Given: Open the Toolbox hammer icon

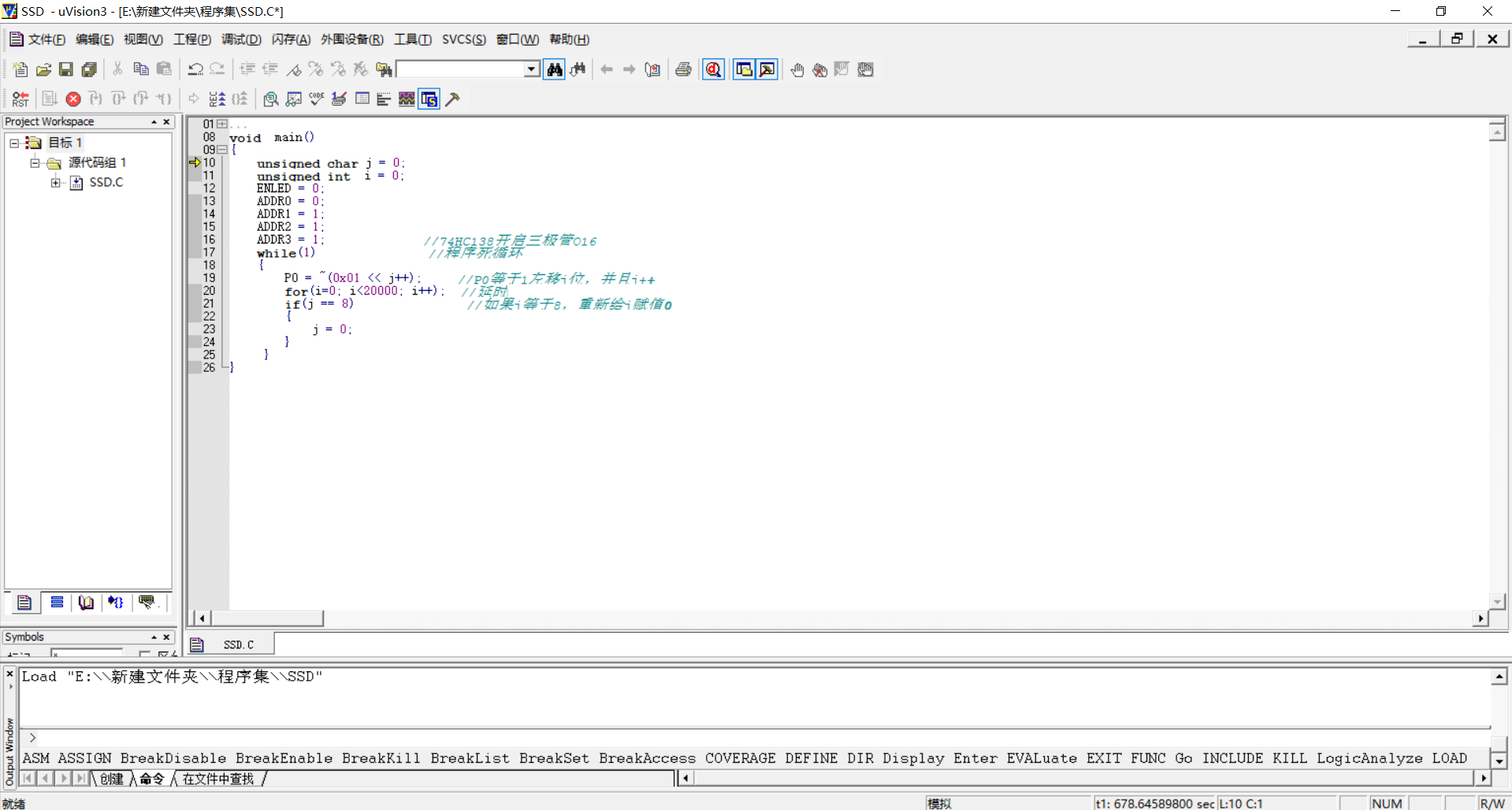Looking at the screenshot, I should [x=452, y=98].
